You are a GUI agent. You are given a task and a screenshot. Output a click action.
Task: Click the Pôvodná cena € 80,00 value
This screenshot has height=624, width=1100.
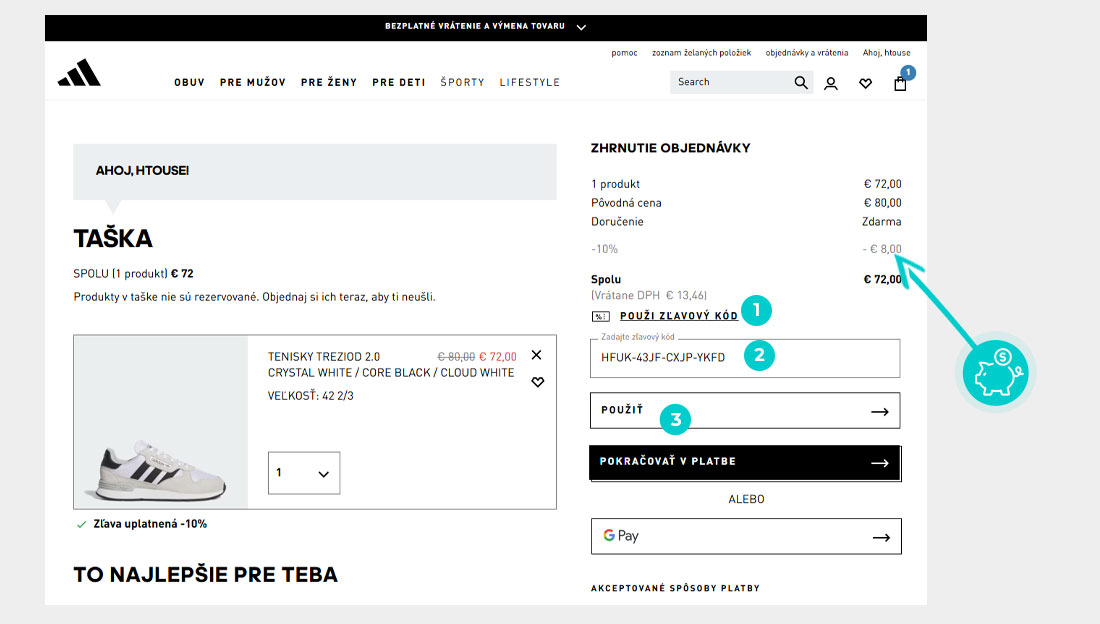click(x=883, y=203)
